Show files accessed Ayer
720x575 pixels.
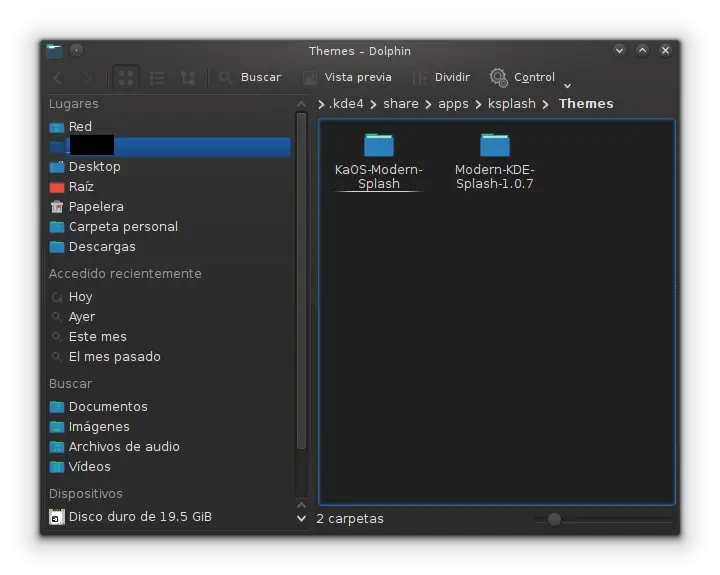coord(170,317)
